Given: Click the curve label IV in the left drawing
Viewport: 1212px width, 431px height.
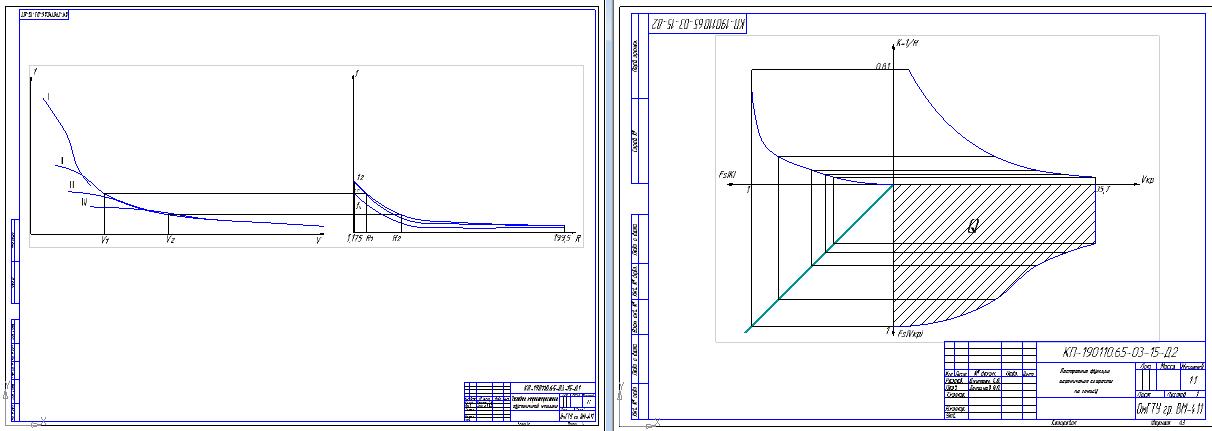Looking at the screenshot, I should pyautogui.click(x=83, y=201).
